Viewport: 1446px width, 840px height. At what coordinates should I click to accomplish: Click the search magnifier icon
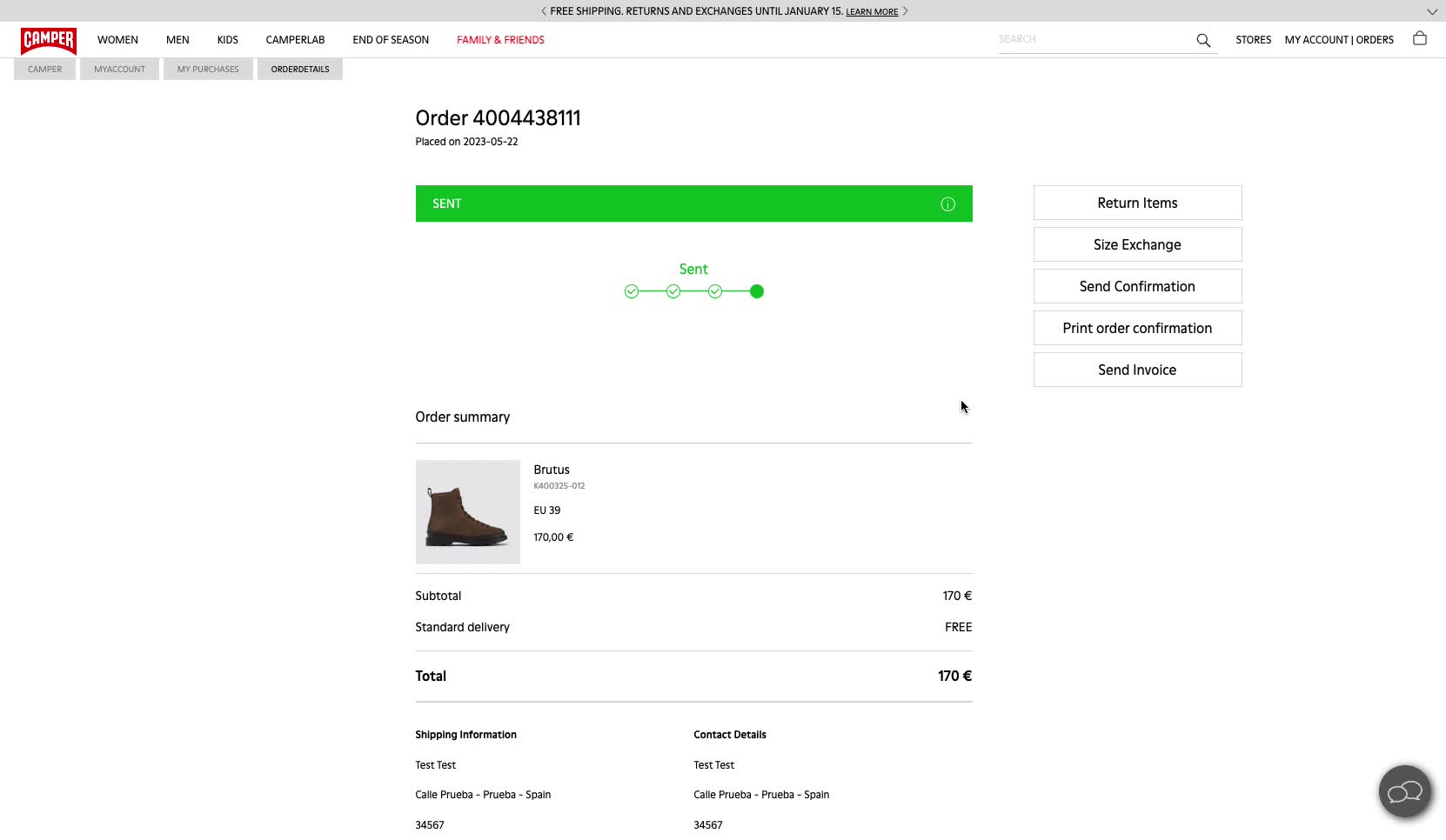tap(1203, 40)
